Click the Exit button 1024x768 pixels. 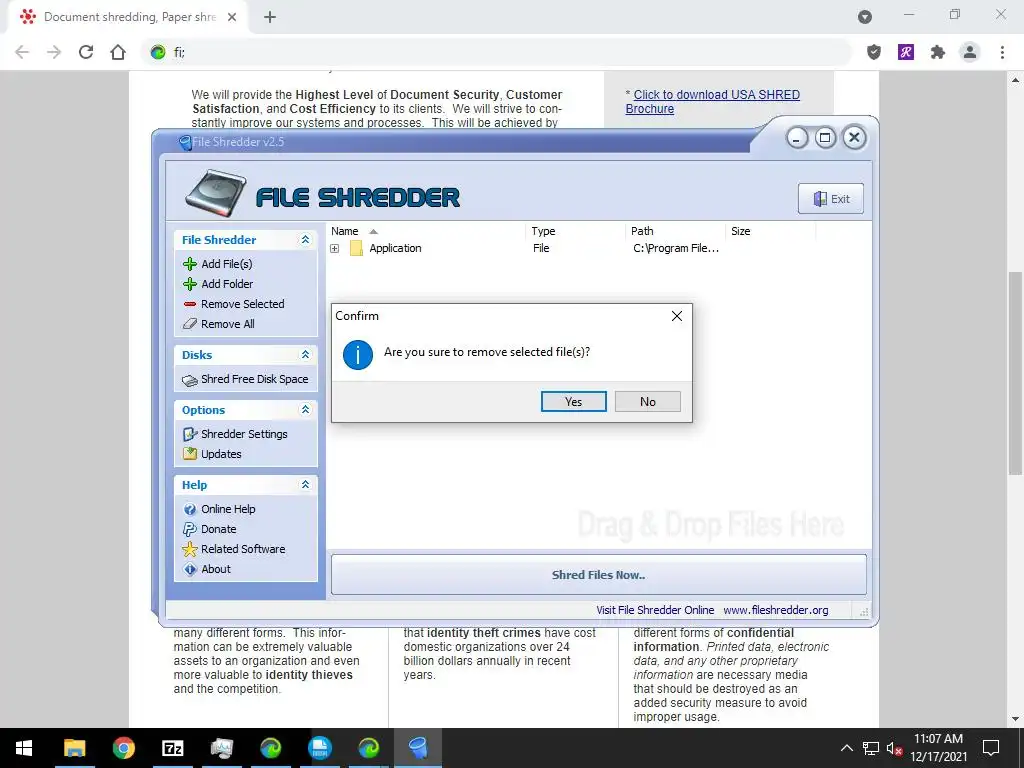coord(831,199)
